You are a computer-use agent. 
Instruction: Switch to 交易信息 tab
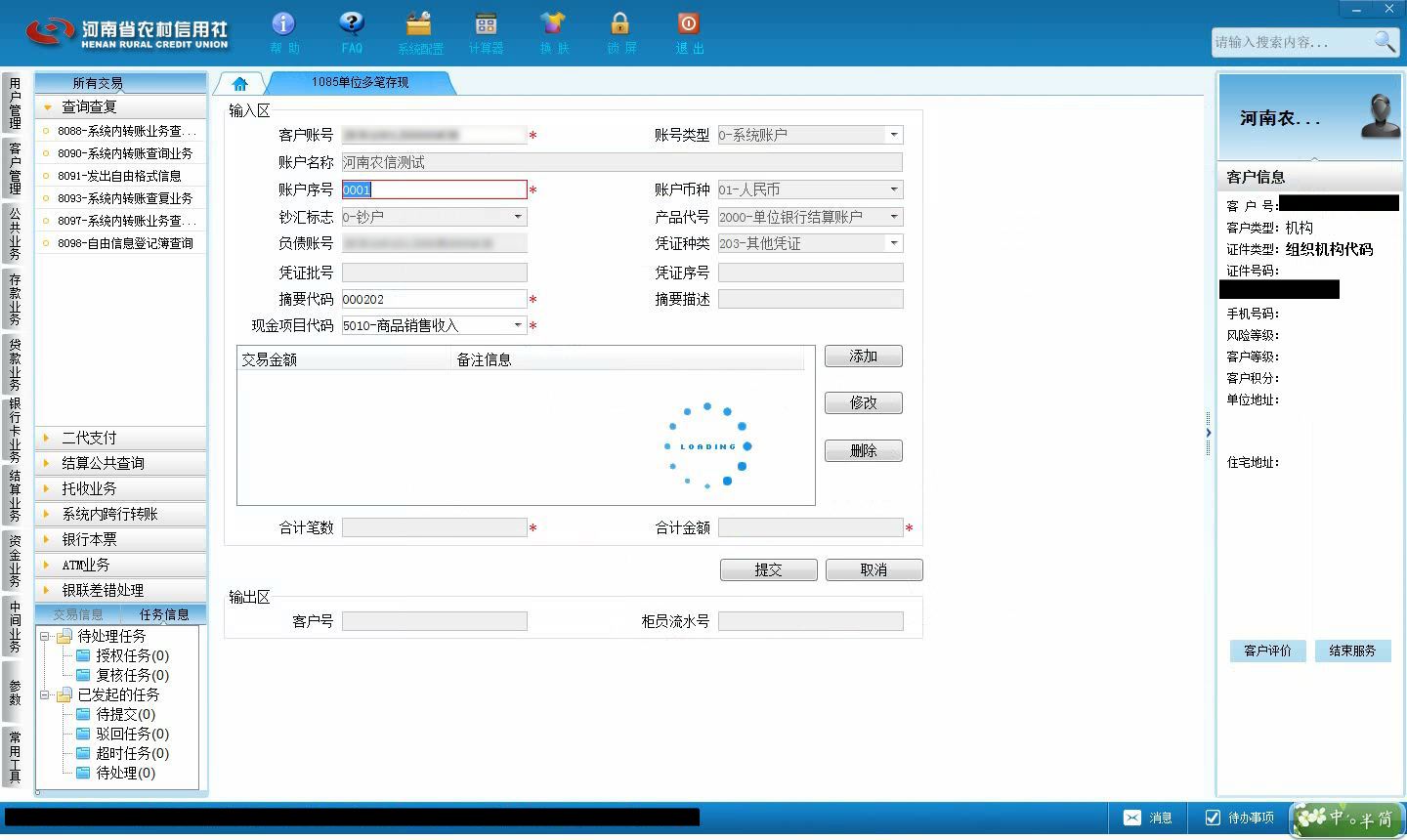tap(78, 614)
